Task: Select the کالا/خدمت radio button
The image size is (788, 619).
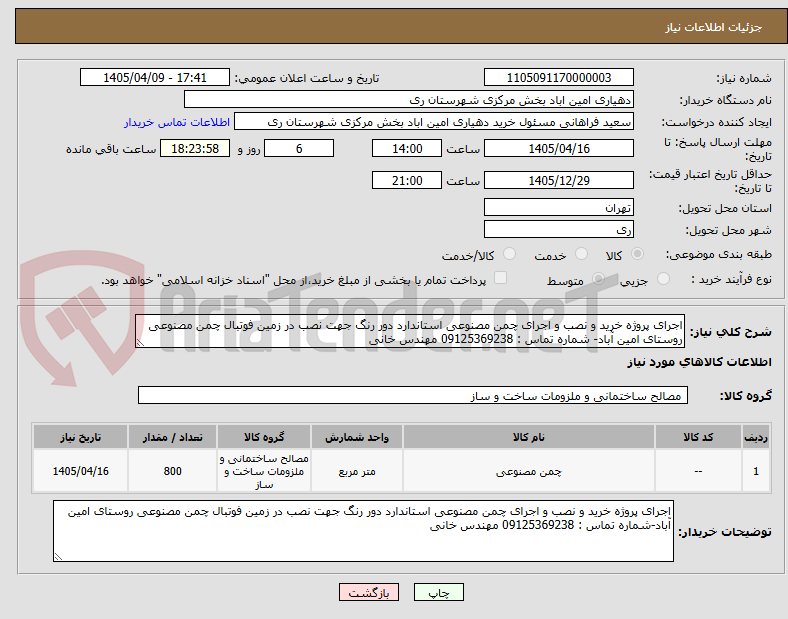Action: pos(510,254)
